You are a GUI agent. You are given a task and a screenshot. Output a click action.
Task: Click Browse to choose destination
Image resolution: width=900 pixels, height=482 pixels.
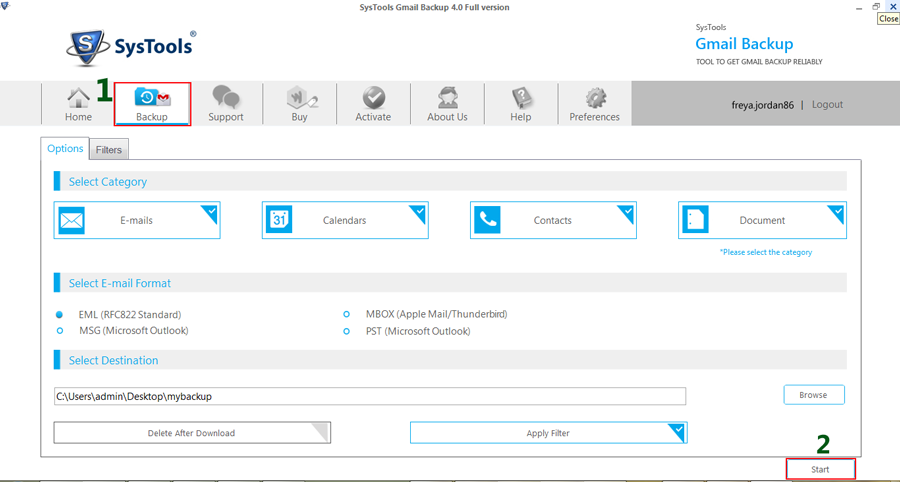point(814,395)
